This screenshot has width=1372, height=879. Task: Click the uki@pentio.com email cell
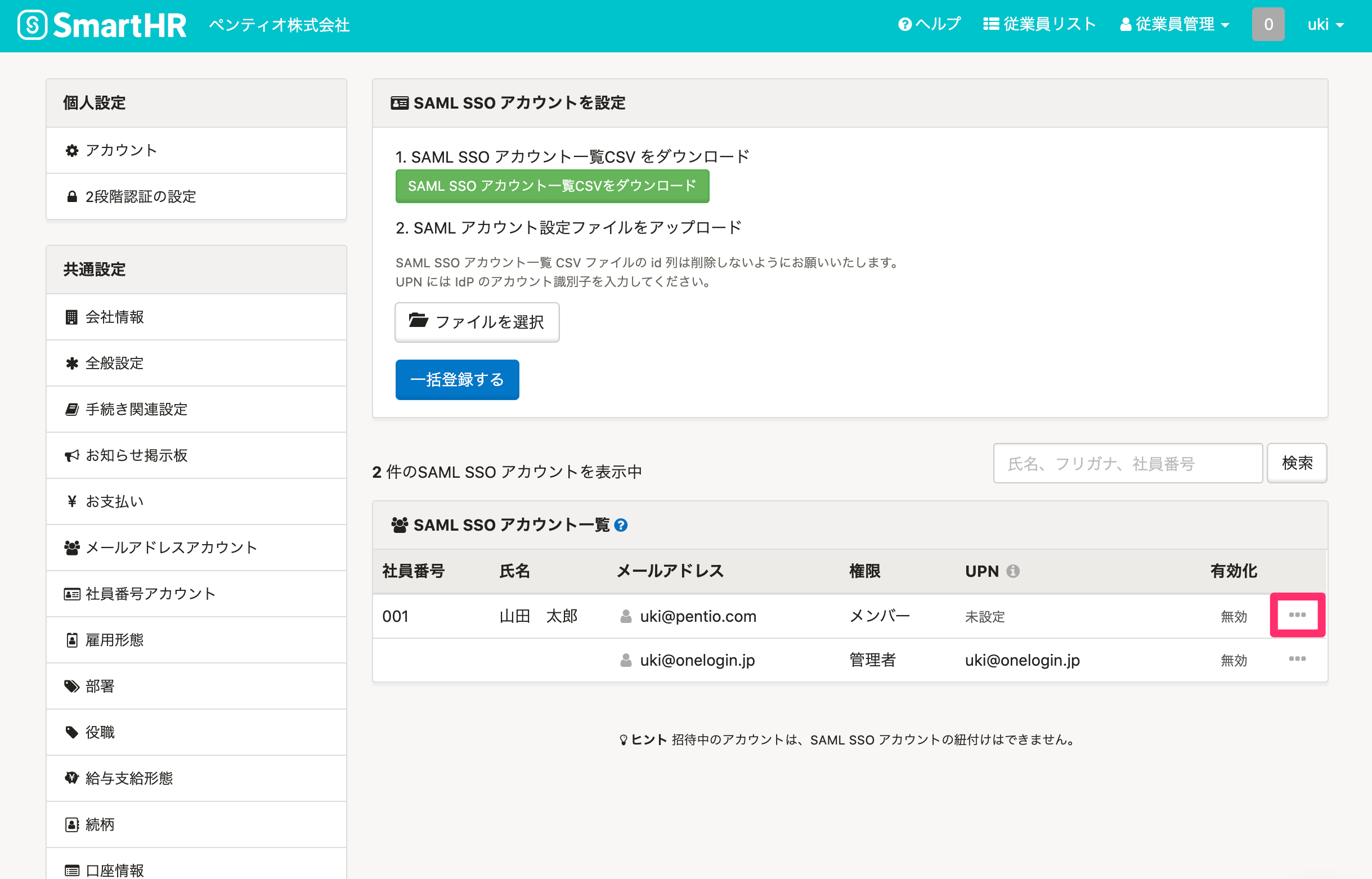pos(698,616)
